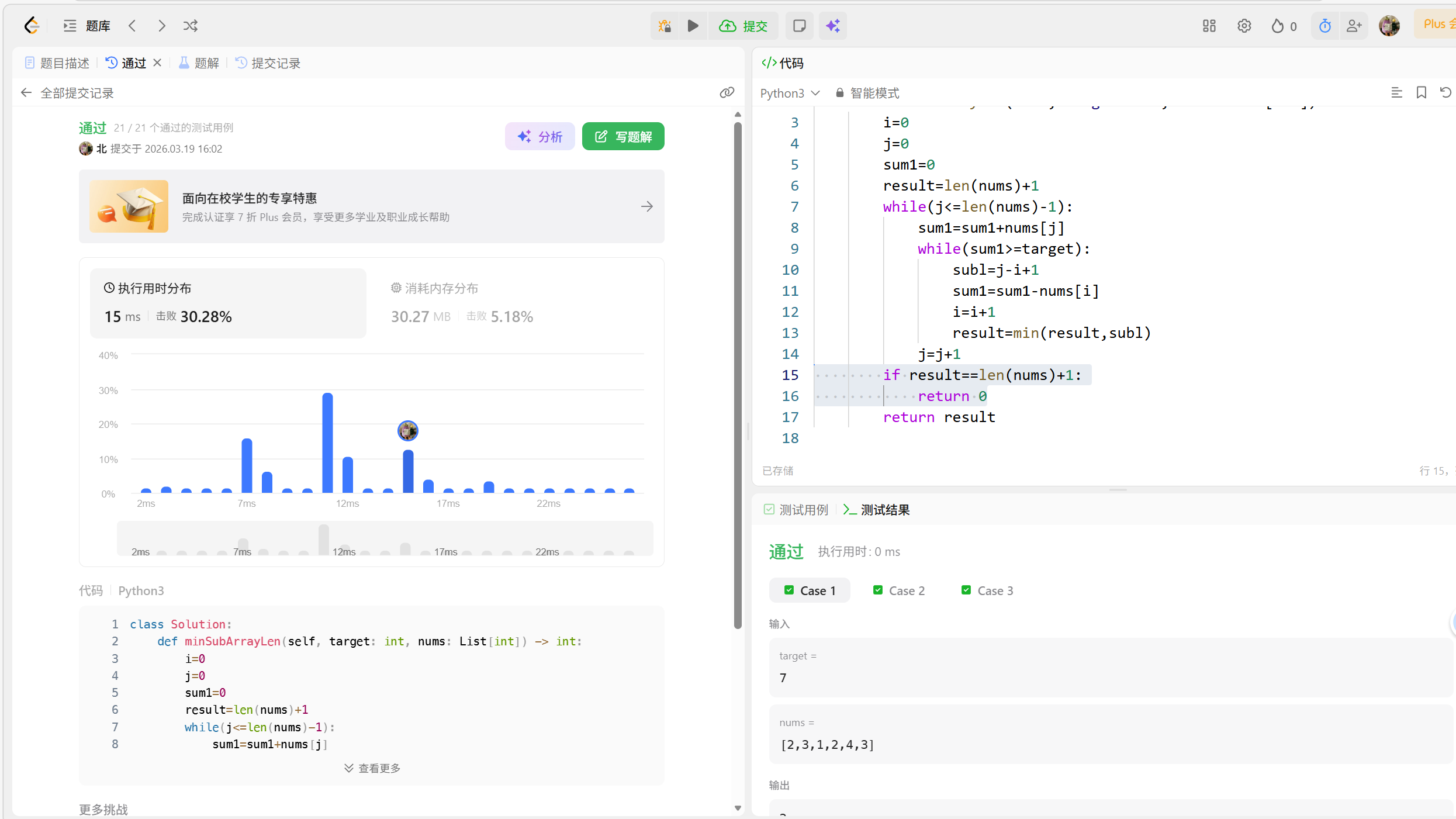Click the green 写题解 button
1456x819 pixels.
click(x=623, y=136)
